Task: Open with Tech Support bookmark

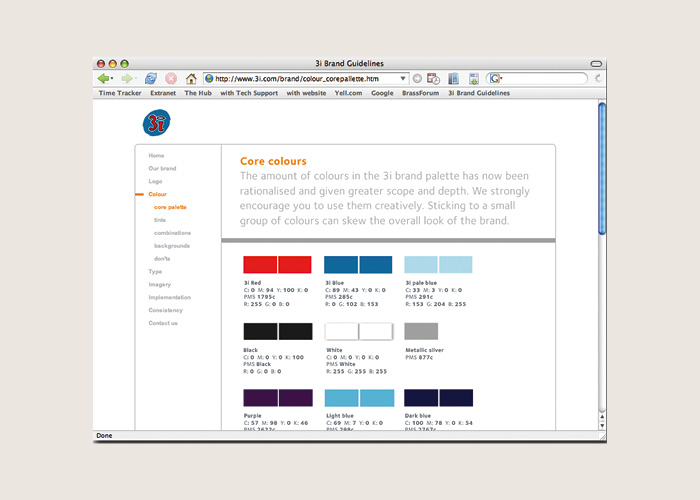Action: pos(249,93)
